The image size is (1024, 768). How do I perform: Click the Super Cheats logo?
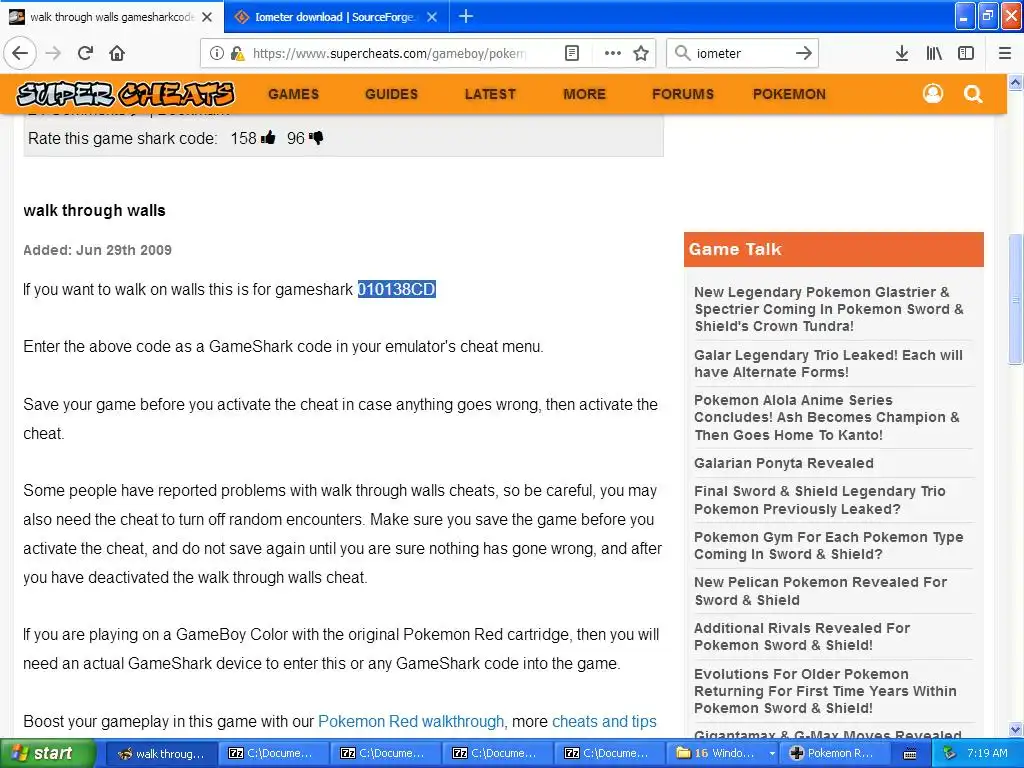tap(125, 94)
